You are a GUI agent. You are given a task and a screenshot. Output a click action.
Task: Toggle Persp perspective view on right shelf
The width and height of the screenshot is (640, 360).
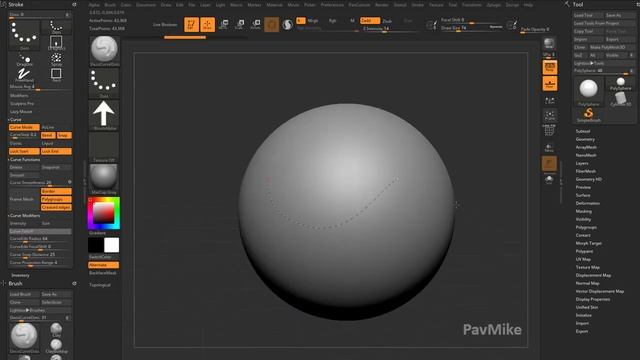(x=550, y=68)
